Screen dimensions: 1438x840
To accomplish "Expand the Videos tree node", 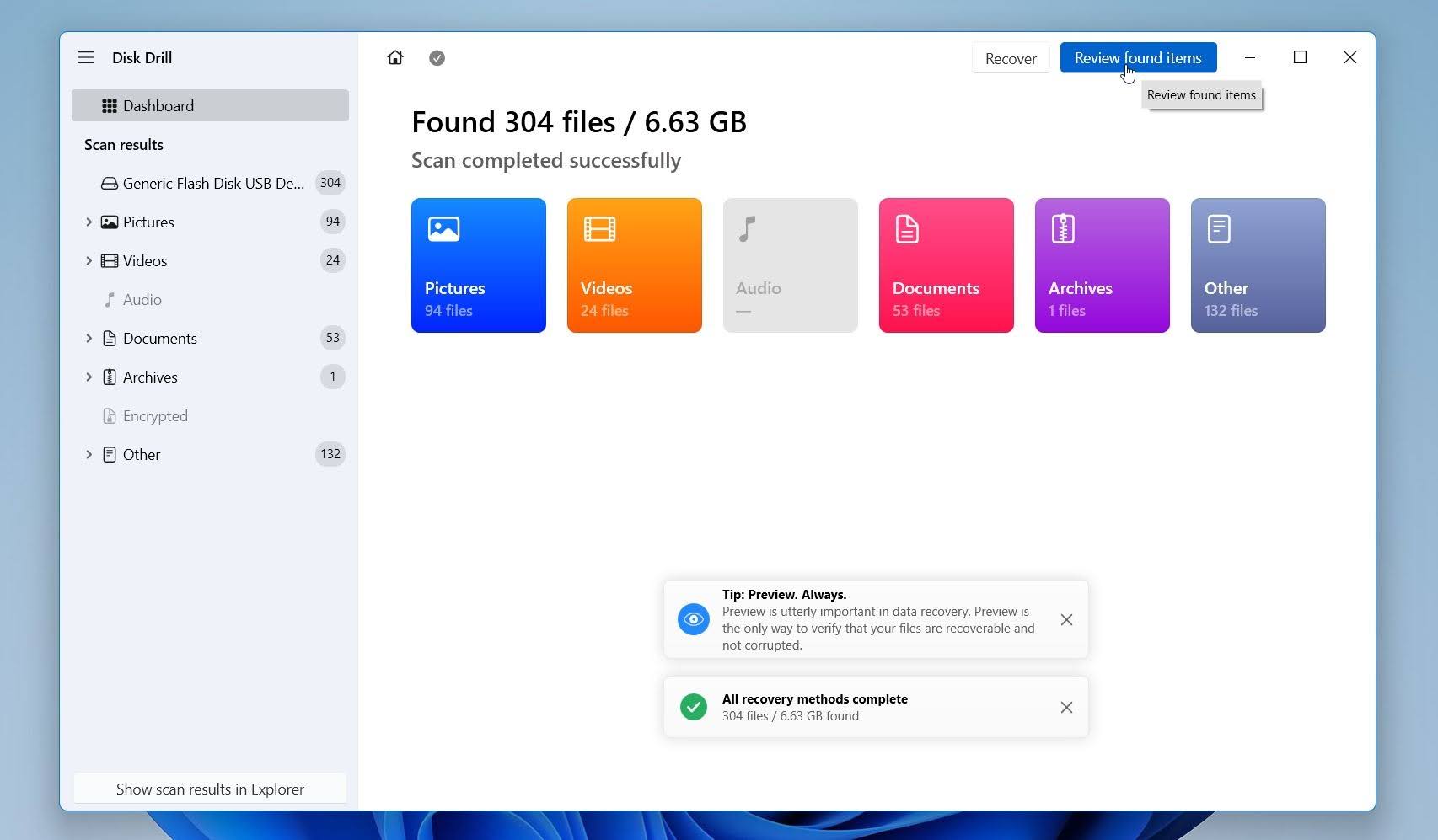I will pyautogui.click(x=89, y=260).
